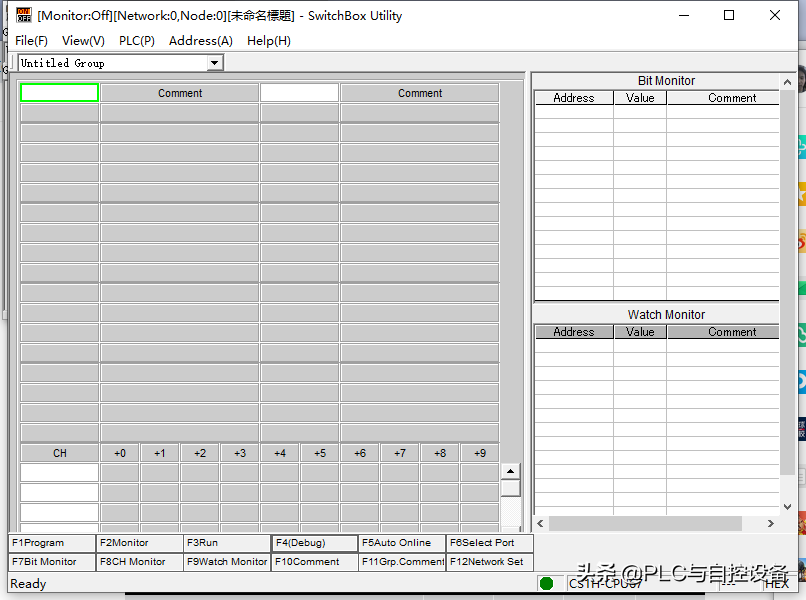Toggle F2 Monitor mode
Viewport: 806px width, 600px height.
point(140,543)
